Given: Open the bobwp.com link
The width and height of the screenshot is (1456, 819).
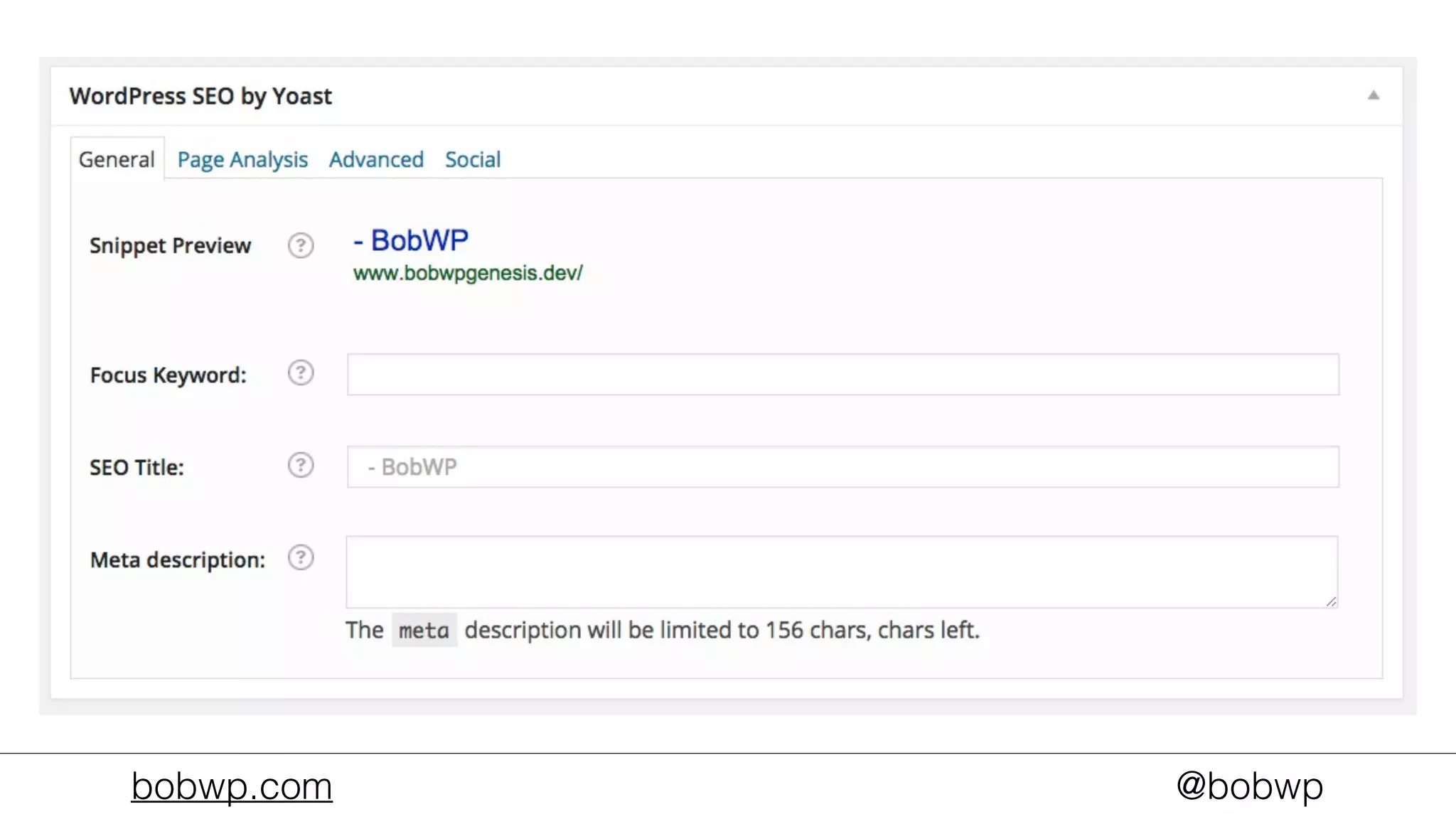Looking at the screenshot, I should pos(232,786).
